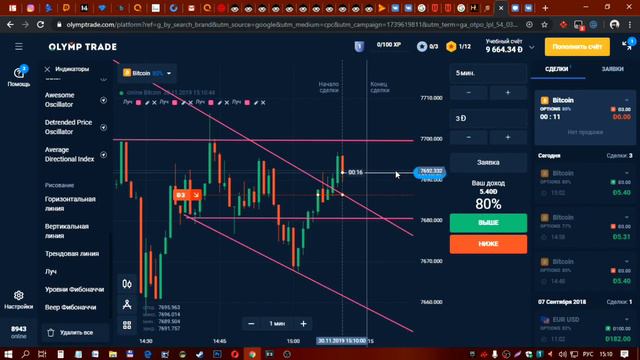
Task: Edit the last Луч ray with pencil
Action: click(256, 102)
